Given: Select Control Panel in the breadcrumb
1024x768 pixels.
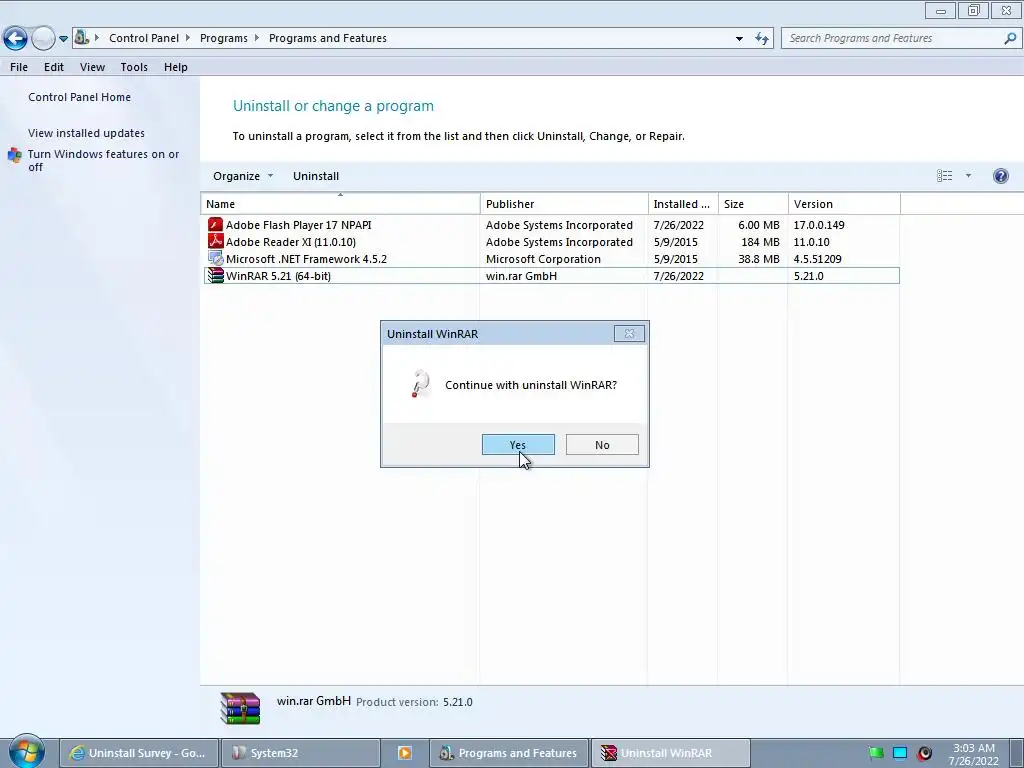Looking at the screenshot, I should coord(144,38).
